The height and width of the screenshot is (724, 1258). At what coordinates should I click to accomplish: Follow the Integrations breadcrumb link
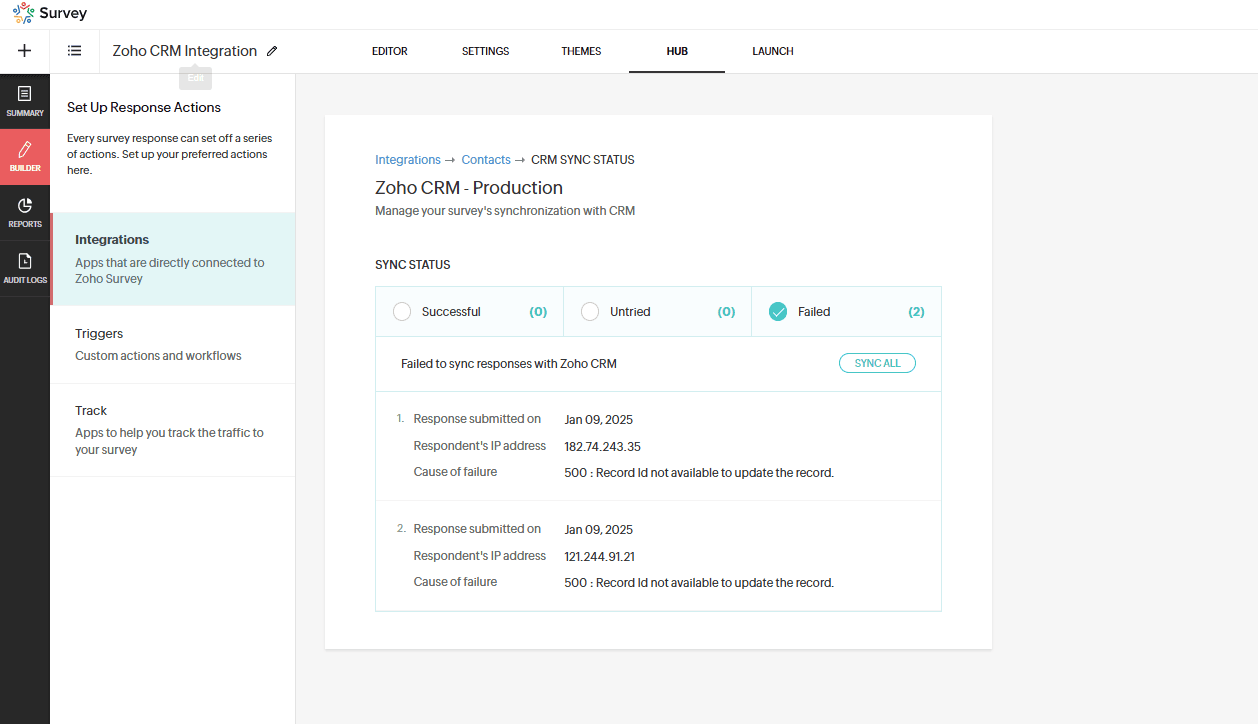[x=407, y=160]
